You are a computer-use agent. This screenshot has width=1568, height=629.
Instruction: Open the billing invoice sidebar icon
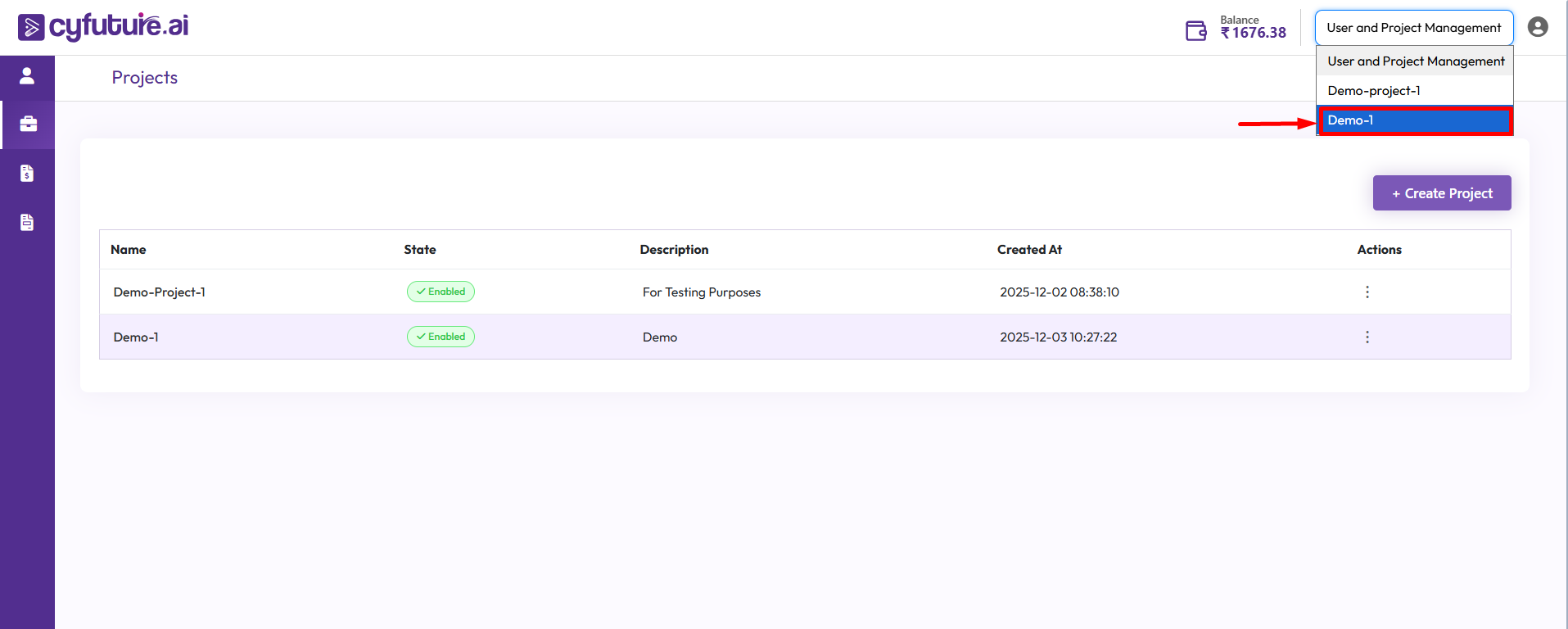point(27,173)
